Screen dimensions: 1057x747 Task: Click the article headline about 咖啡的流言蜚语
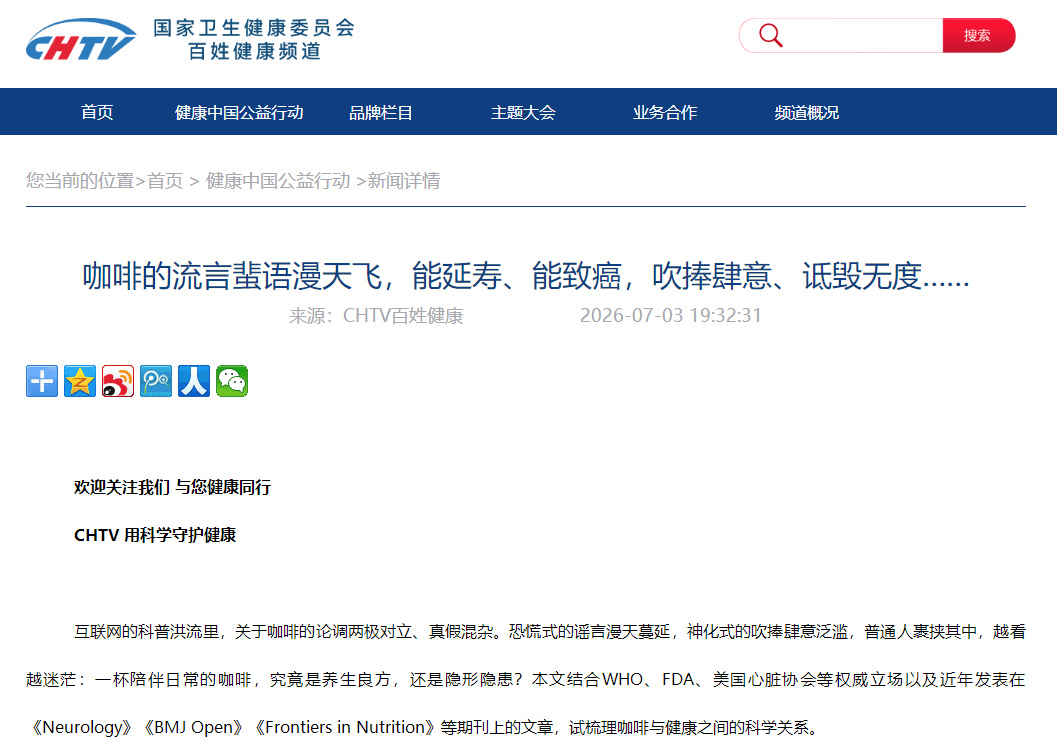coord(526,276)
